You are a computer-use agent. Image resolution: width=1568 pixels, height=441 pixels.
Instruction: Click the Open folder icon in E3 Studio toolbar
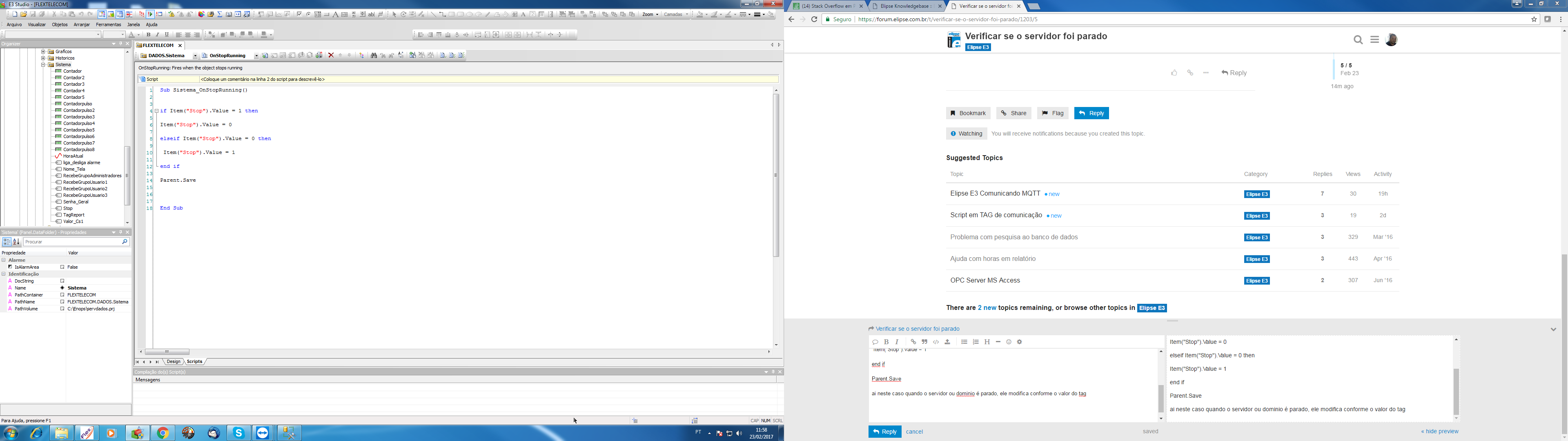(24, 14)
